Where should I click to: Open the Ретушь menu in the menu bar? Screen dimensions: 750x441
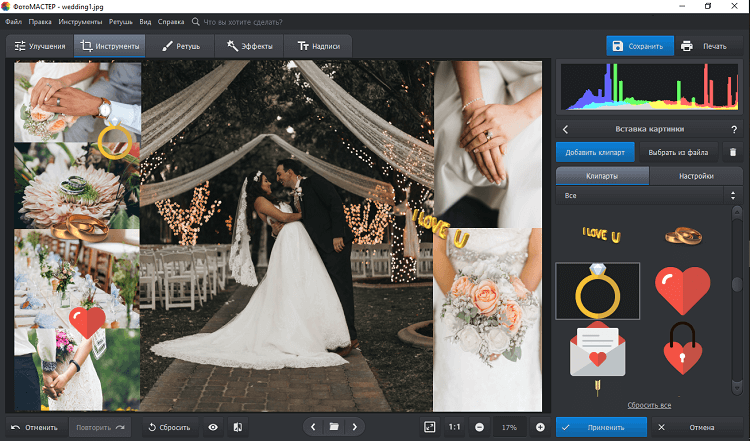pos(121,22)
